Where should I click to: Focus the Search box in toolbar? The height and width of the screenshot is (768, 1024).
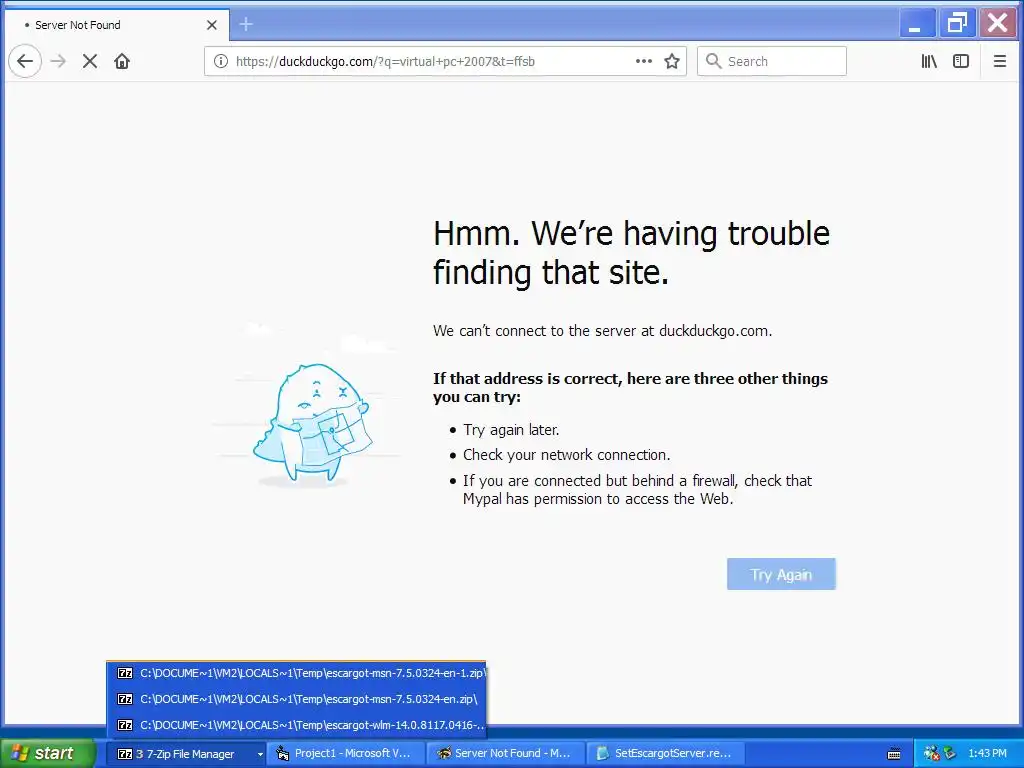pyautogui.click(x=771, y=61)
